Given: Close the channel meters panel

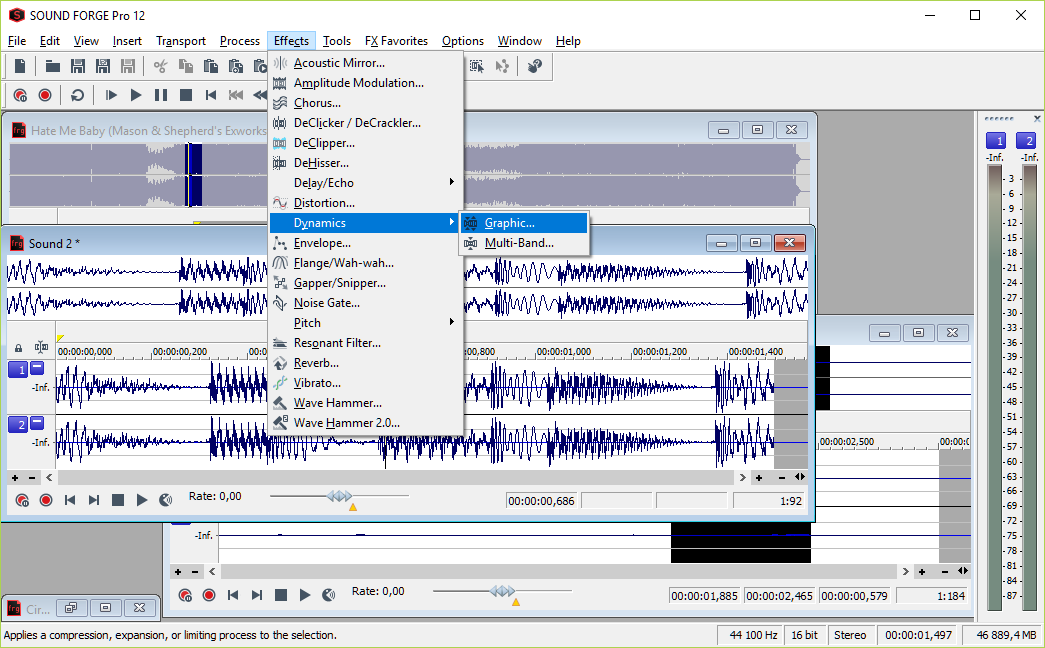Looking at the screenshot, I should click(x=1037, y=119).
